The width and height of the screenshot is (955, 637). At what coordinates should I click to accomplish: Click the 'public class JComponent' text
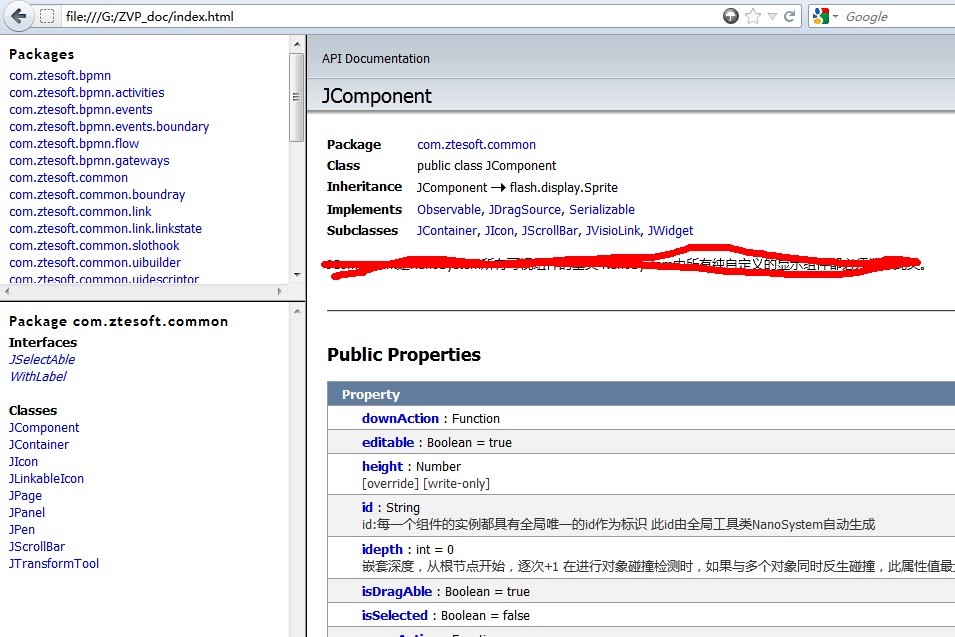[x=487, y=166]
